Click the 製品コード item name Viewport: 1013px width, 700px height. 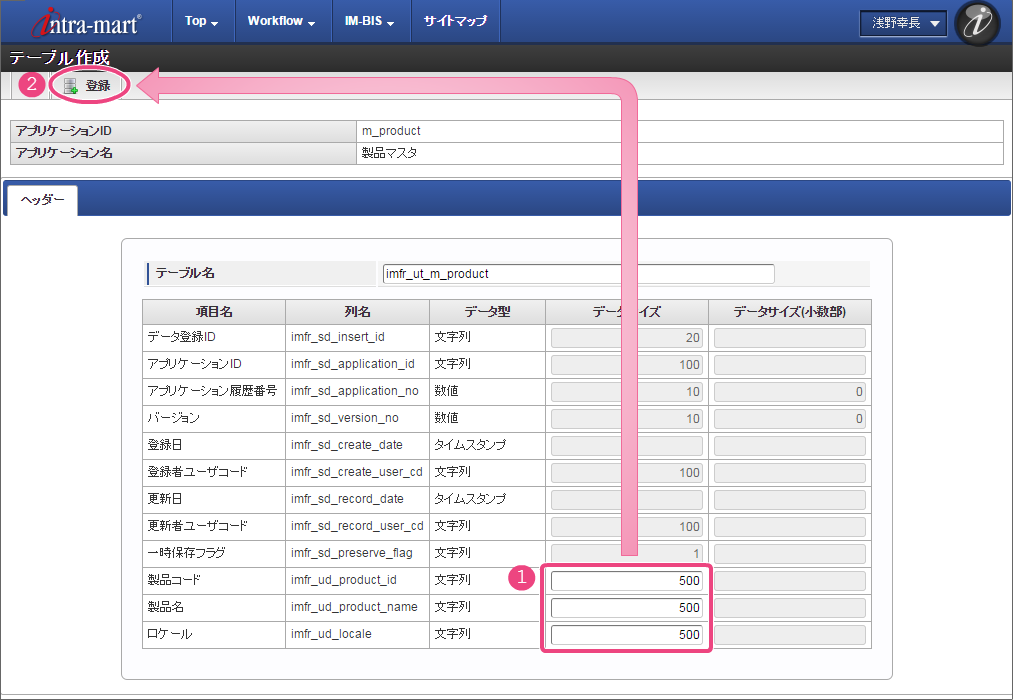174,580
